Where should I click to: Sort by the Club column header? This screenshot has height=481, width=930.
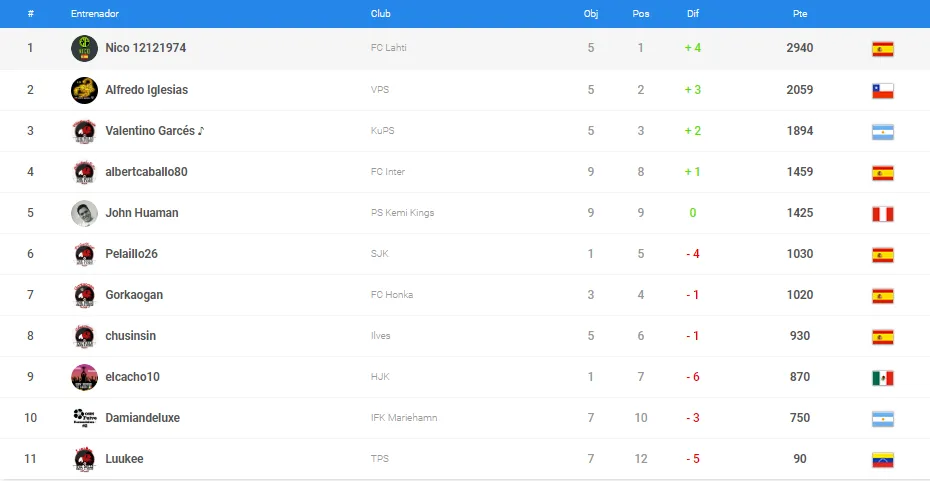381,14
